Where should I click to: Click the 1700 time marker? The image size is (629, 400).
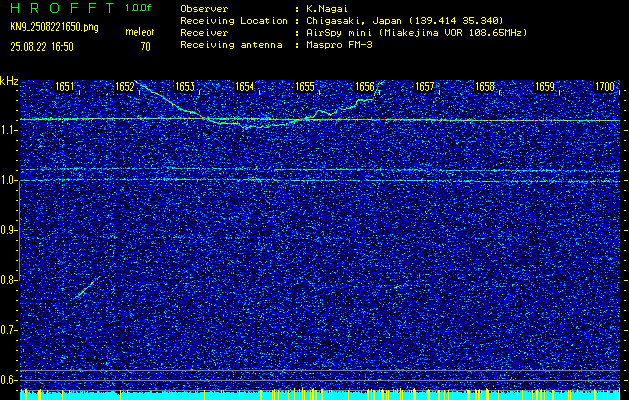point(605,87)
